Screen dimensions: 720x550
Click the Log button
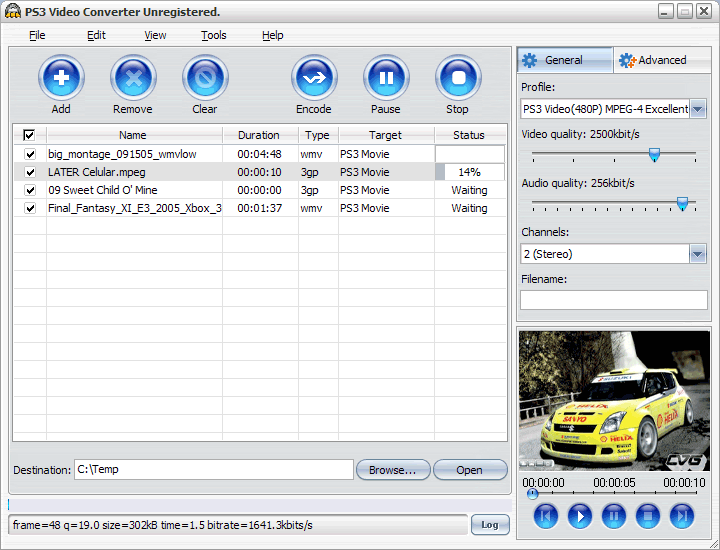tap(490, 525)
